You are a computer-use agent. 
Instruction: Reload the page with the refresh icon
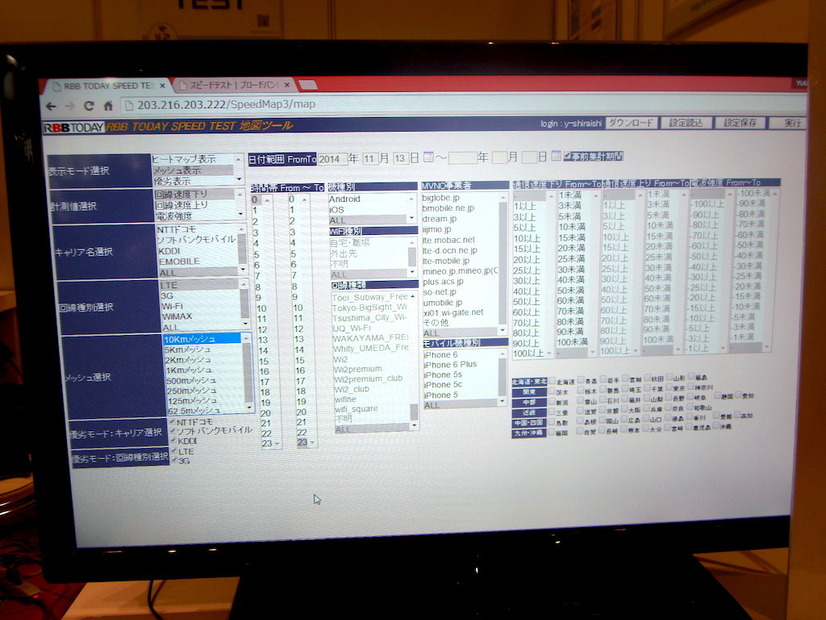[x=89, y=106]
